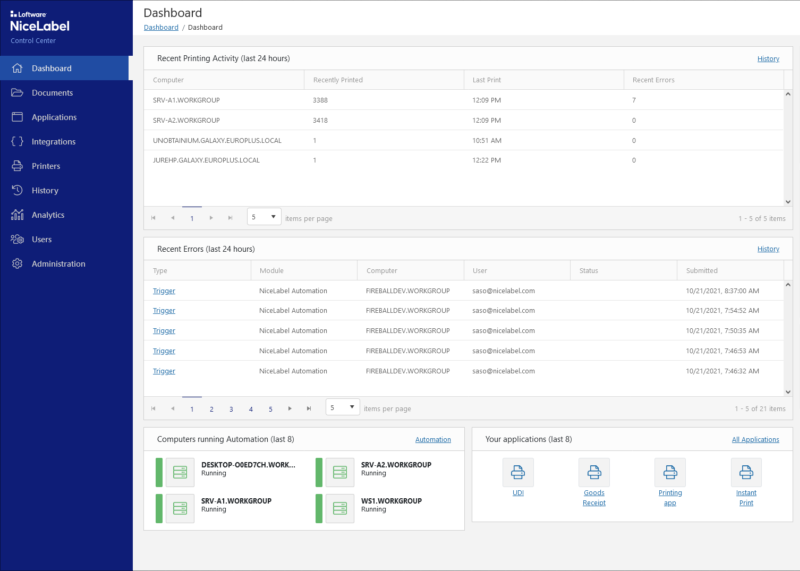Screen dimensions: 800x571
Task: Open the Goods Receipt application icon
Action: (594, 472)
